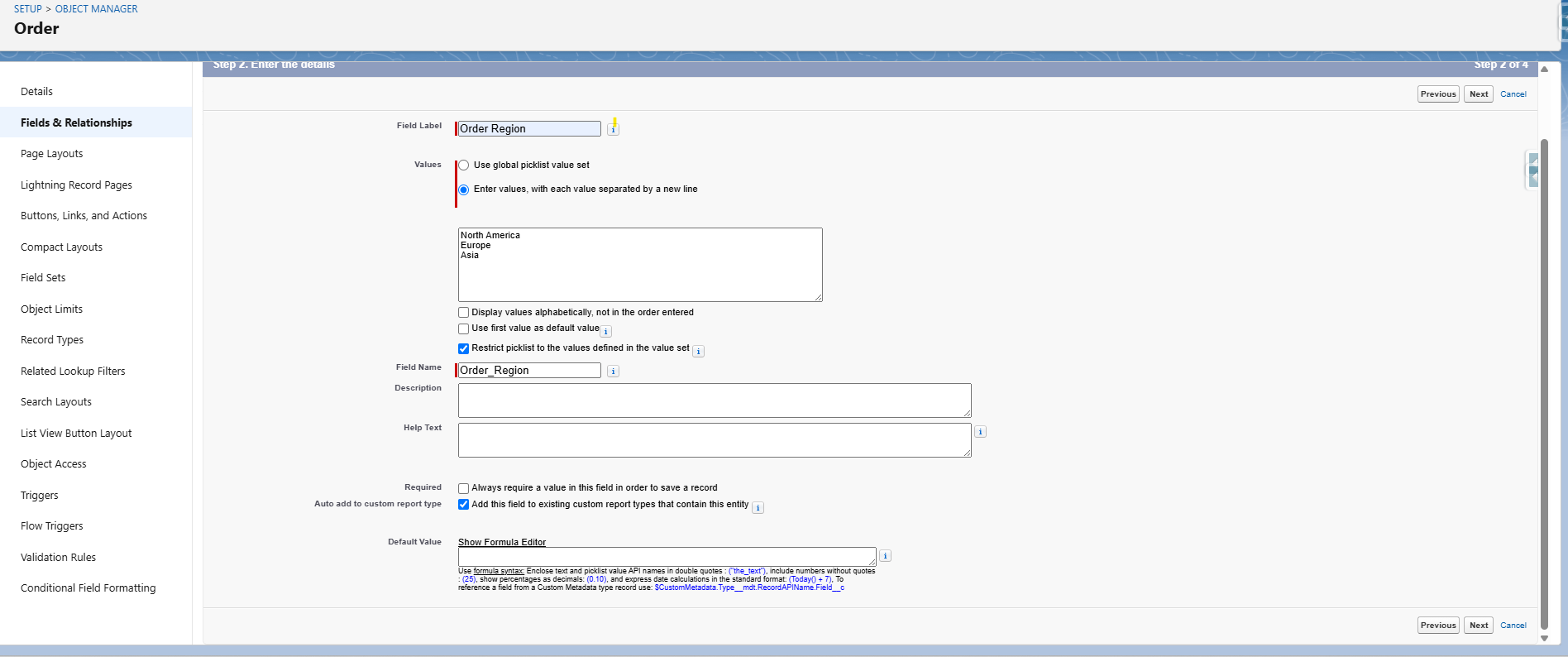Click the top Next button
The width and height of the screenshot is (1568, 657).
pyautogui.click(x=1478, y=94)
